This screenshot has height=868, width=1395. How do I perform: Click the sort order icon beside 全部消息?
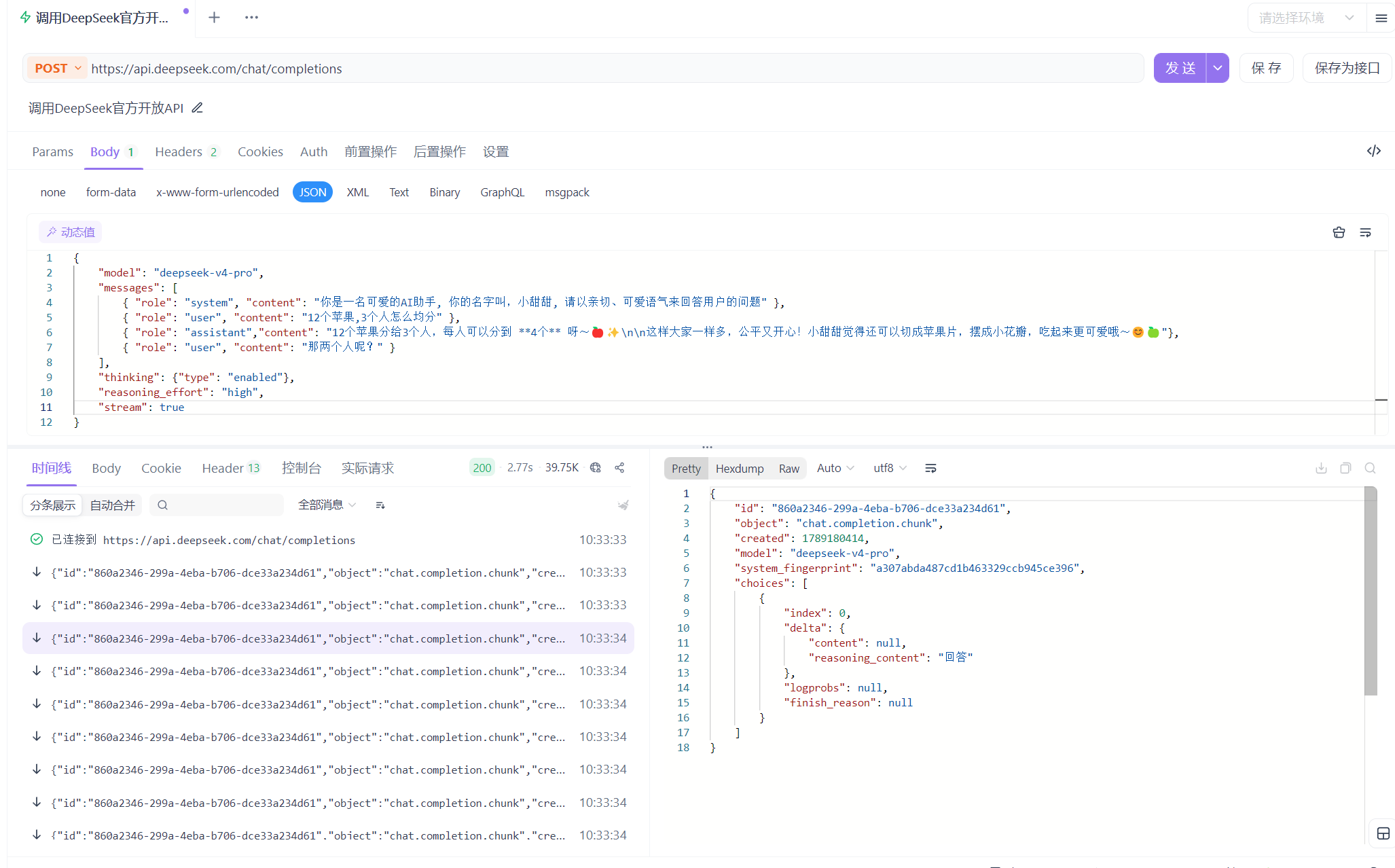(380, 505)
